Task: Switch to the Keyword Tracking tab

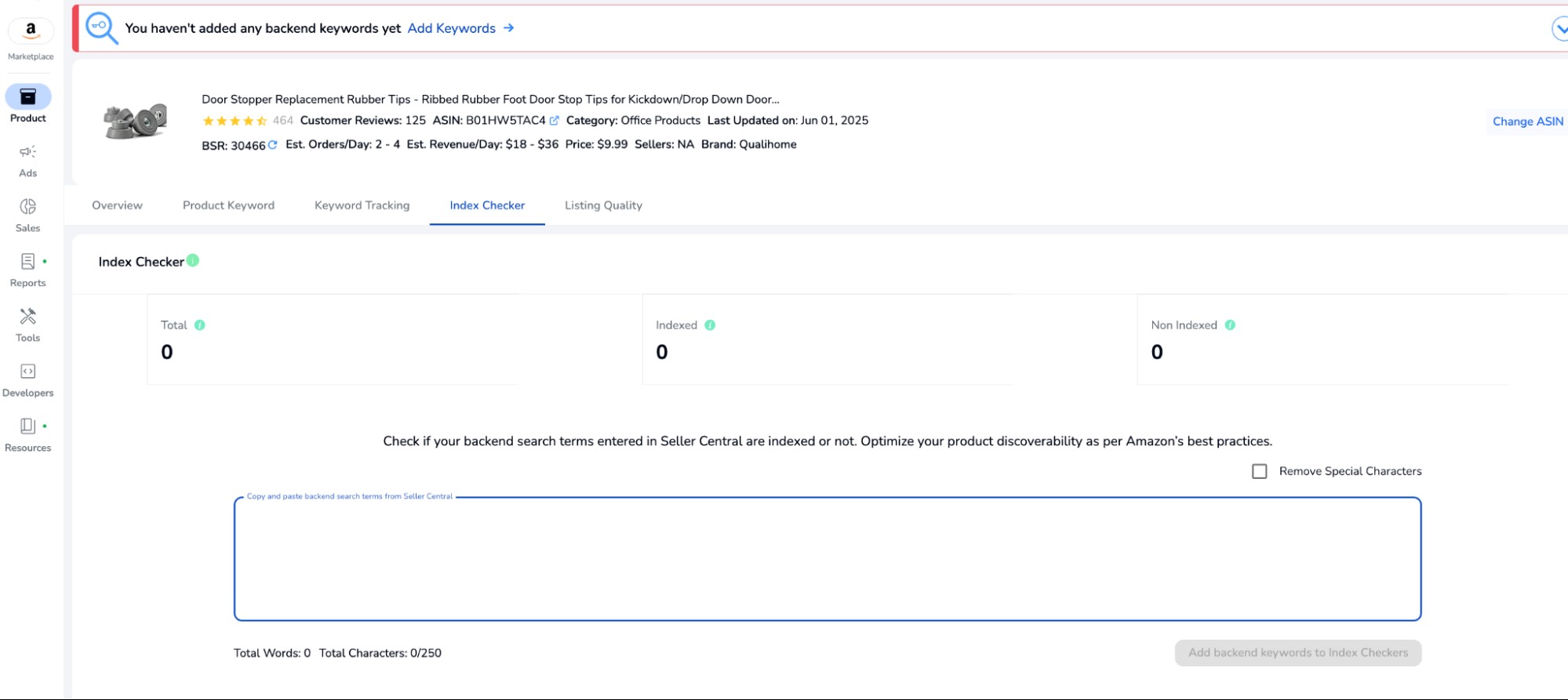Action: tap(362, 205)
